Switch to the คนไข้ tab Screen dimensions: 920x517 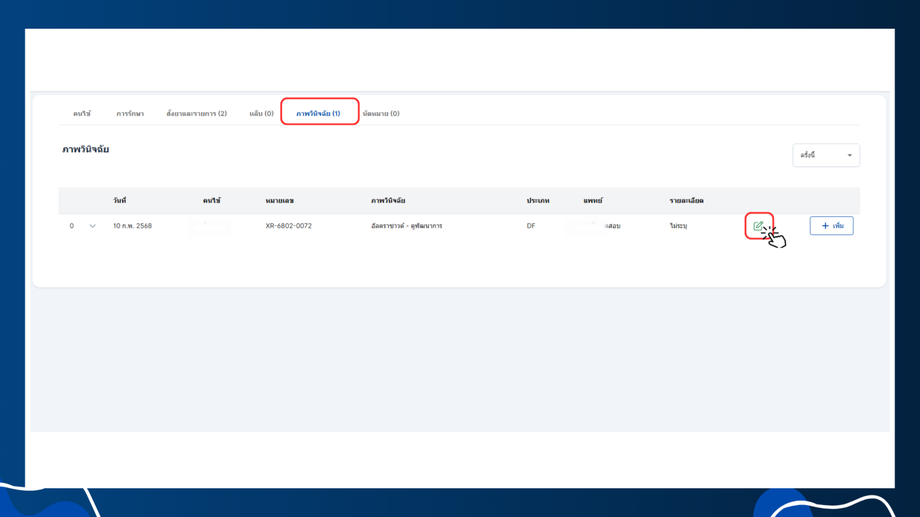82,113
